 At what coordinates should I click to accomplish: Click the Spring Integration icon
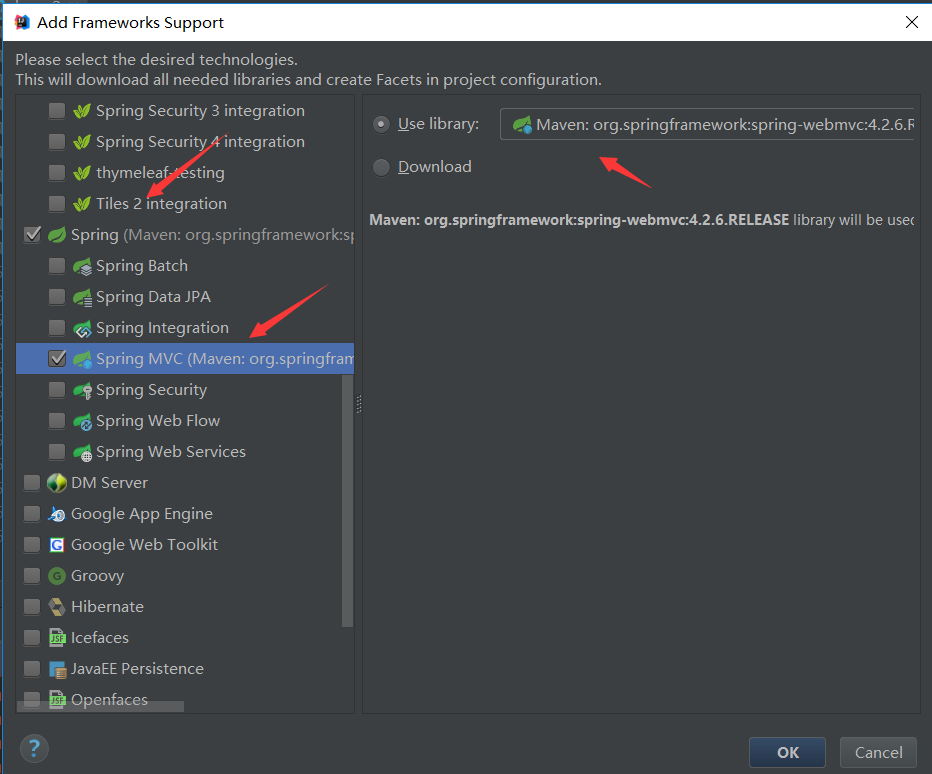click(83, 328)
